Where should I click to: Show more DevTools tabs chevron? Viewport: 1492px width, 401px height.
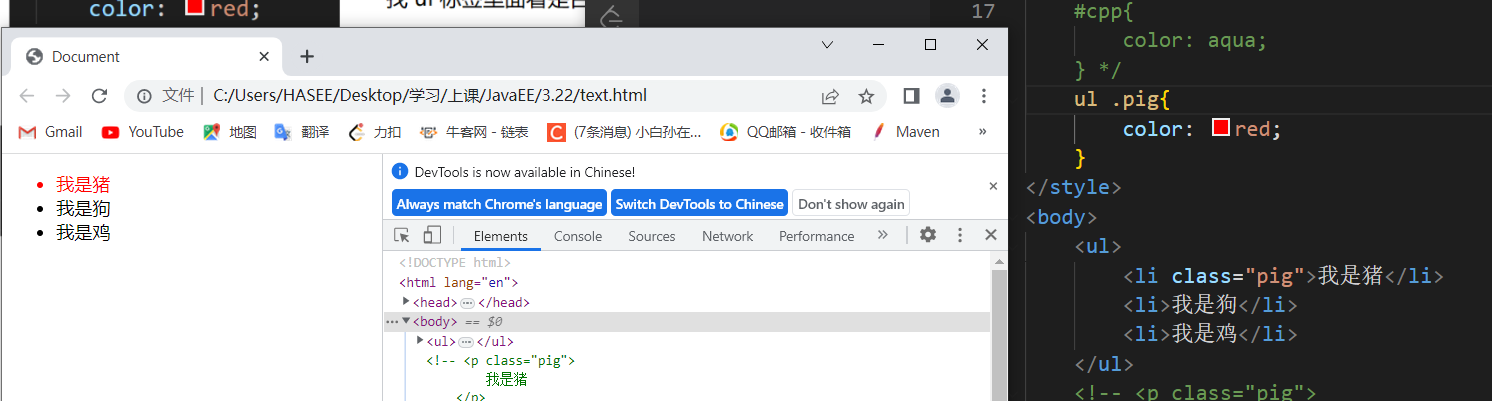(x=883, y=236)
